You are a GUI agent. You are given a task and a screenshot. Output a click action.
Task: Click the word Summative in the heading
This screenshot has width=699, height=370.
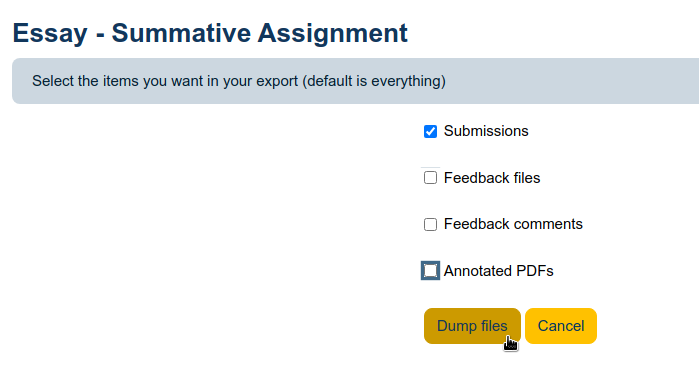click(181, 33)
